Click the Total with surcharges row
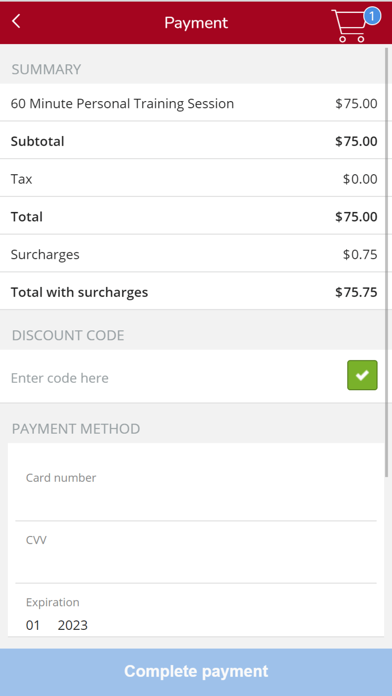 point(192,292)
